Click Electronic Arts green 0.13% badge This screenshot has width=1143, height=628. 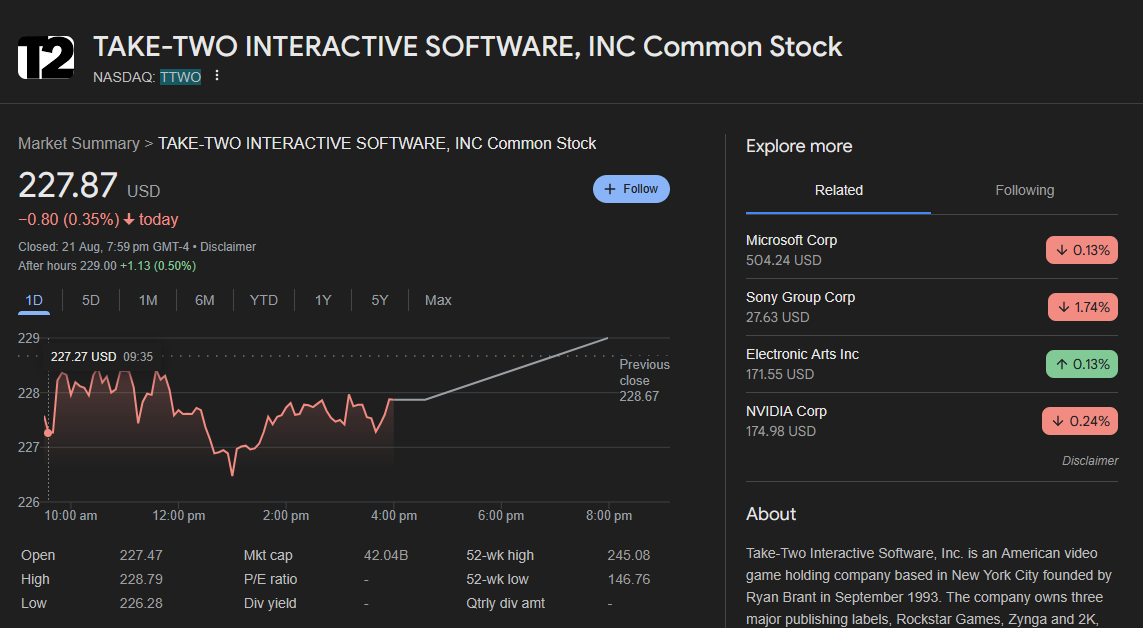pos(1081,364)
